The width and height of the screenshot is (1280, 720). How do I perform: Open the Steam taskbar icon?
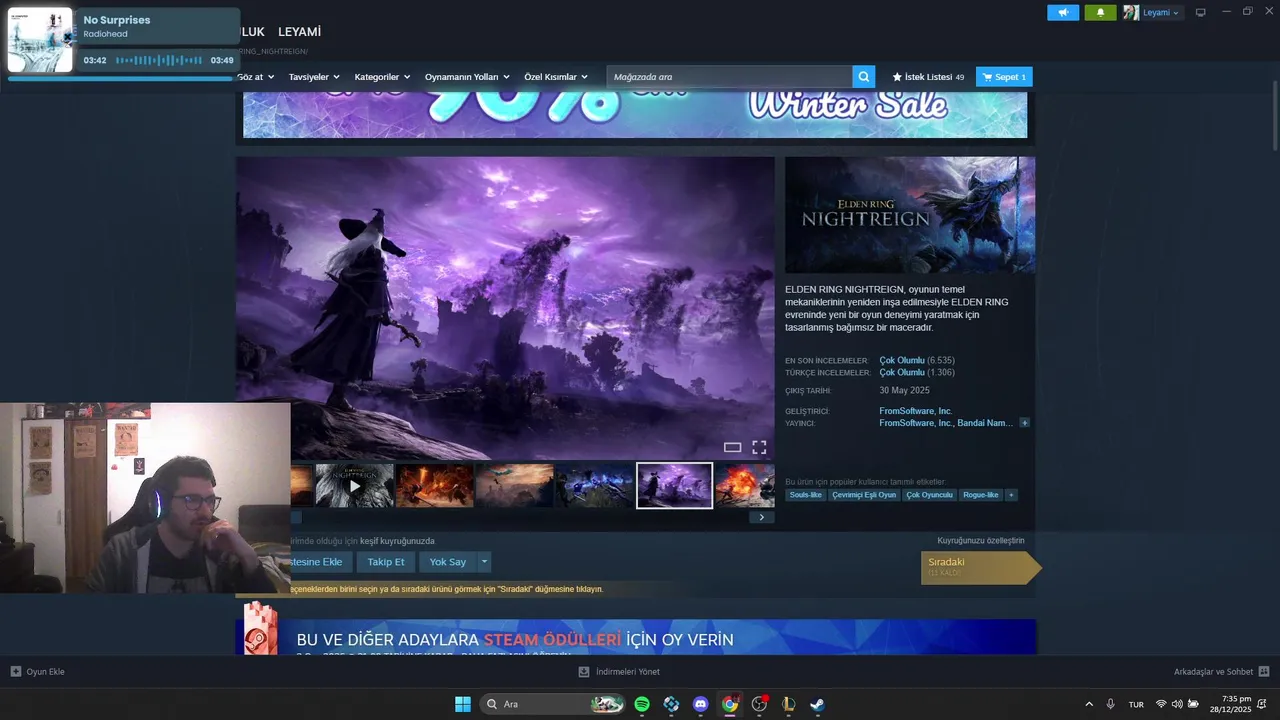coord(817,704)
